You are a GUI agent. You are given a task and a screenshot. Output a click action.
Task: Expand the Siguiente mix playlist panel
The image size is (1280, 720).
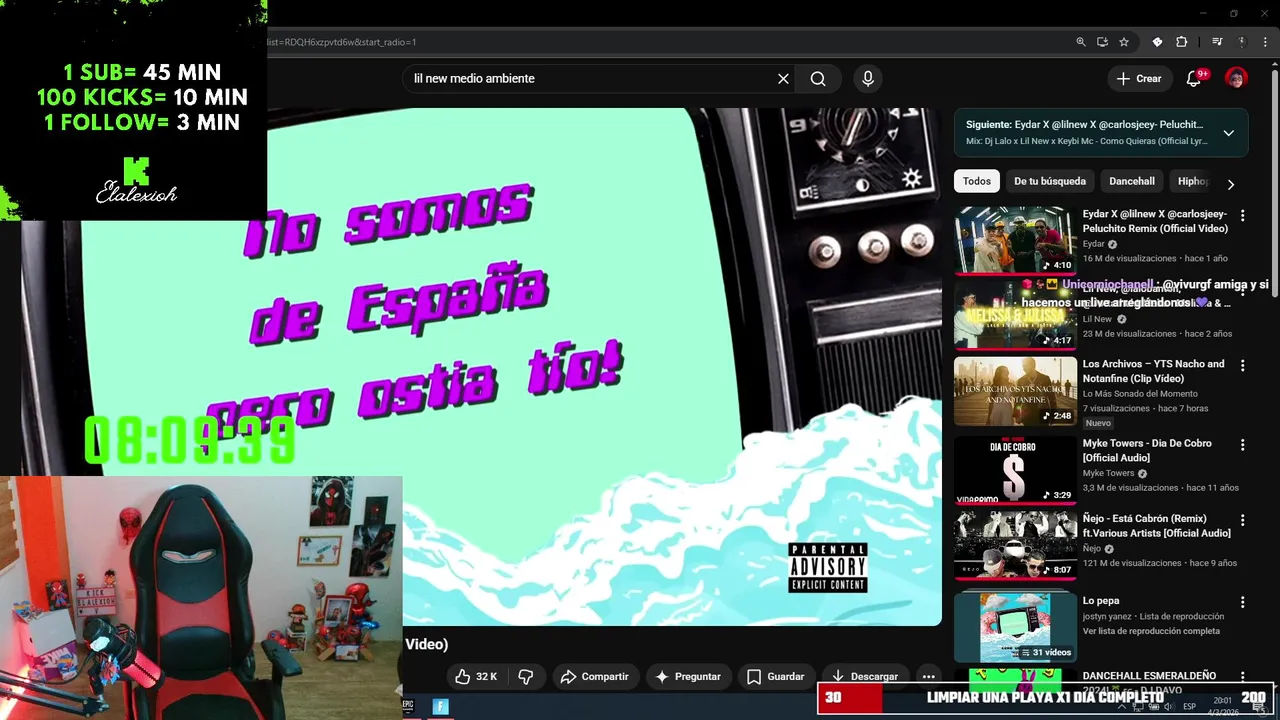pyautogui.click(x=1228, y=133)
